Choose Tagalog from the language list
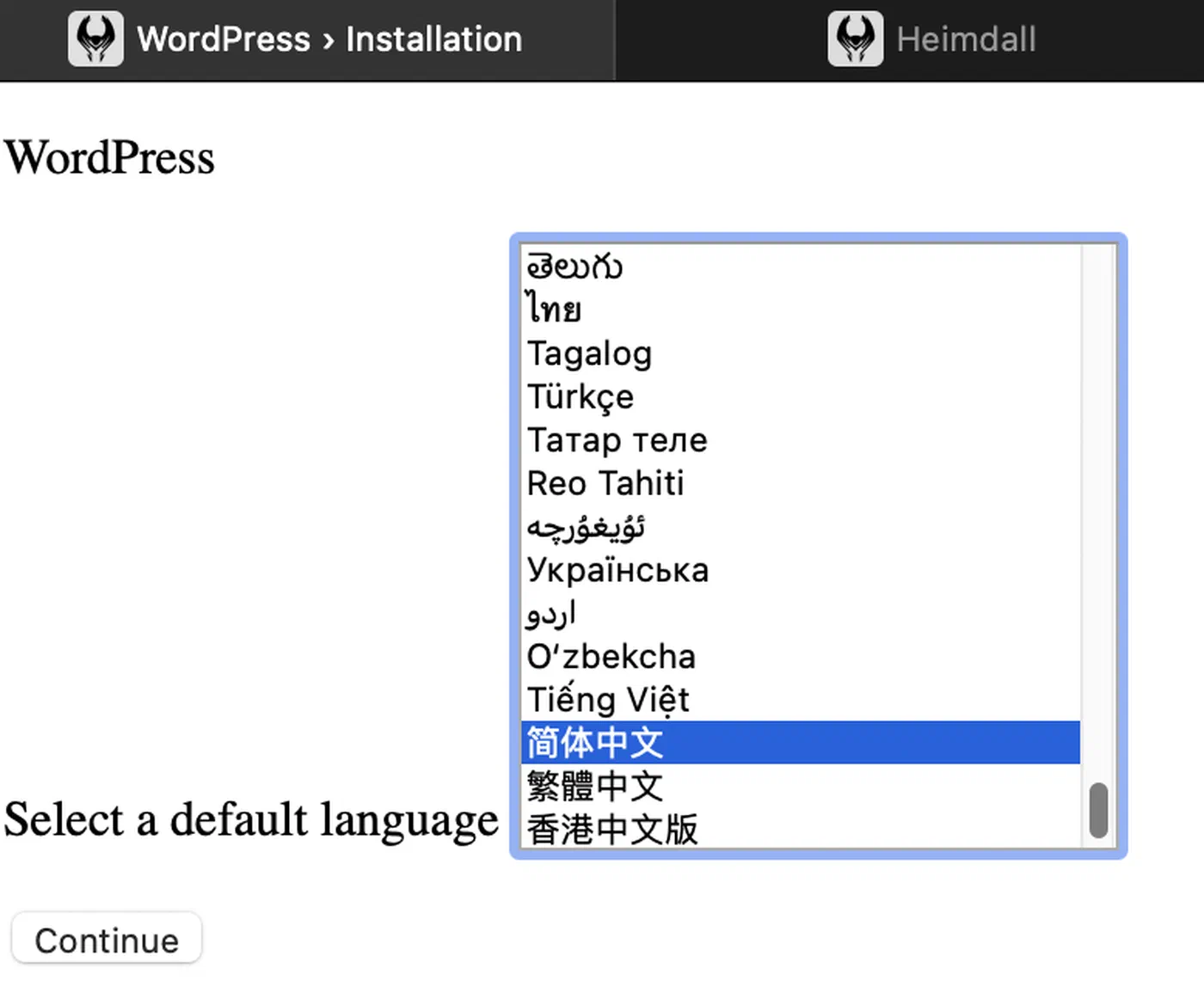This screenshot has width=1204, height=993. point(801,353)
